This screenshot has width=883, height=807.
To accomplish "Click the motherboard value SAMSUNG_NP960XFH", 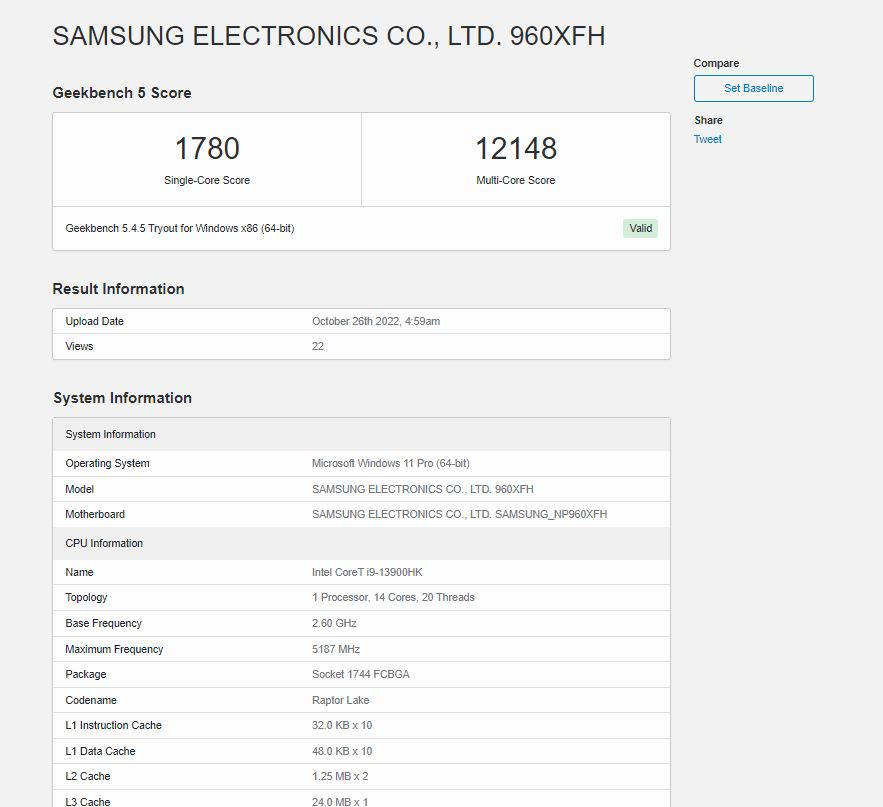I will coord(459,514).
